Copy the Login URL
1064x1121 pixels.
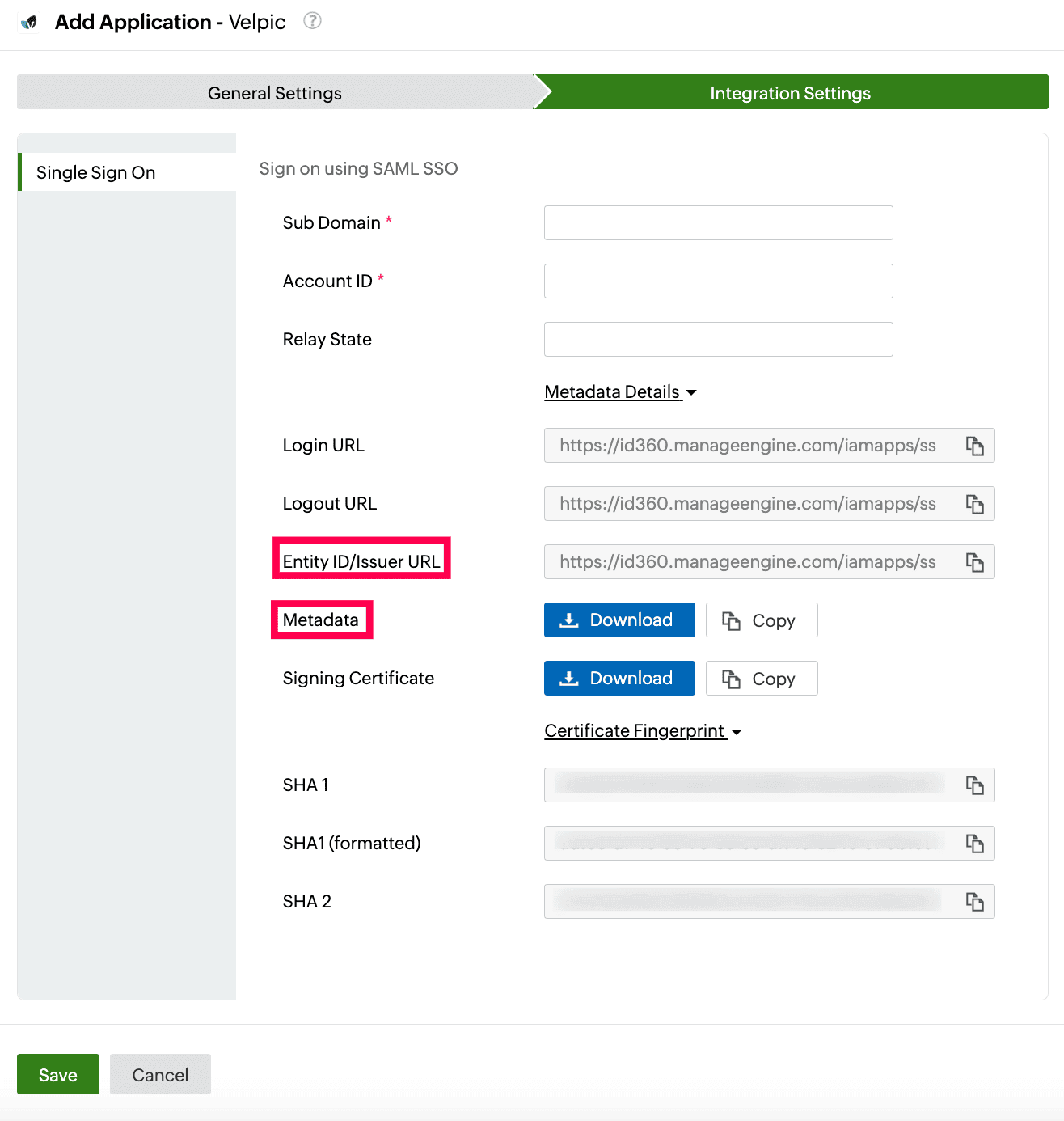[x=975, y=445]
